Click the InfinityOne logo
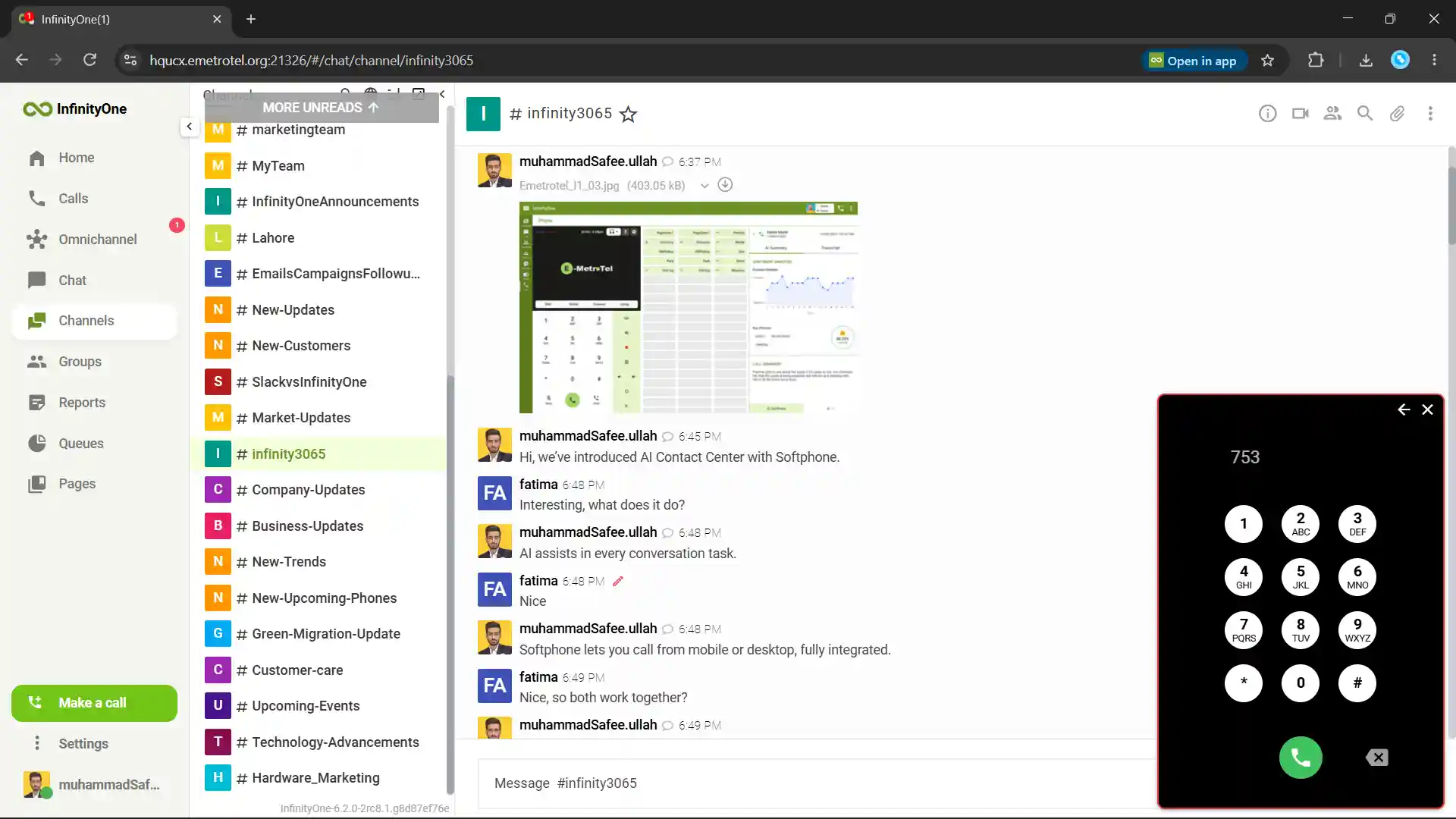This screenshot has width=1456, height=819. (75, 109)
